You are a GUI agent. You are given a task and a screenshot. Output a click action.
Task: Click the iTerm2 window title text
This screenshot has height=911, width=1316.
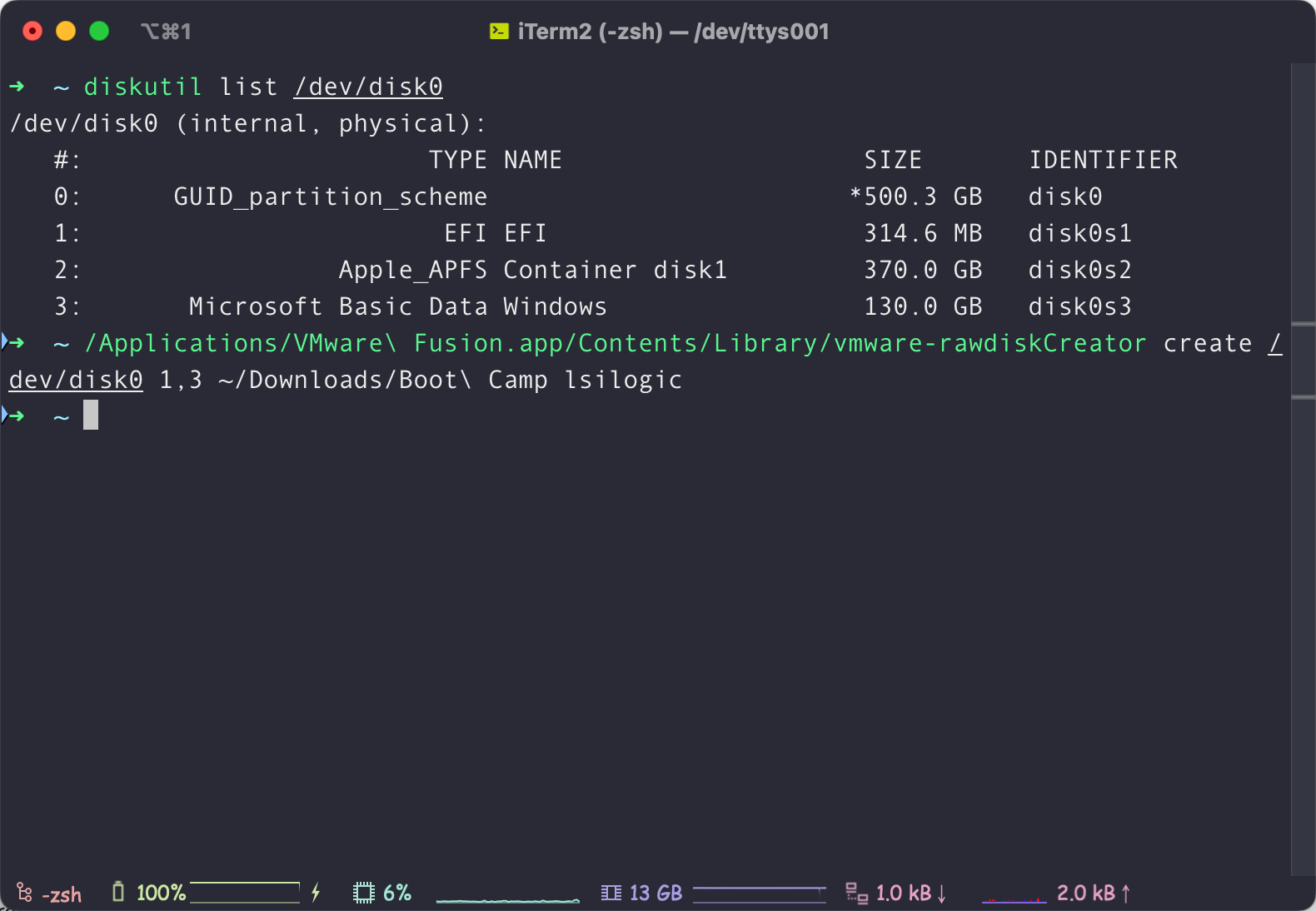pos(673,32)
